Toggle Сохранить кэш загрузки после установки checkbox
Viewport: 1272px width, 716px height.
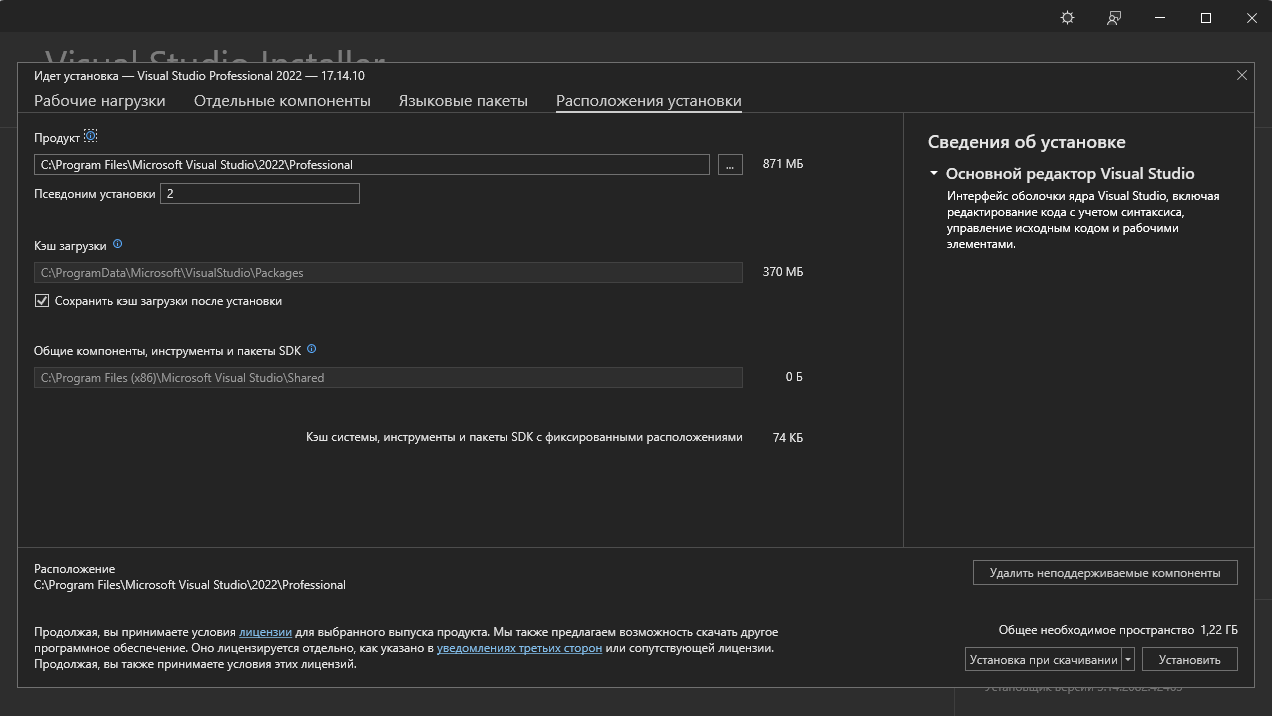42,301
